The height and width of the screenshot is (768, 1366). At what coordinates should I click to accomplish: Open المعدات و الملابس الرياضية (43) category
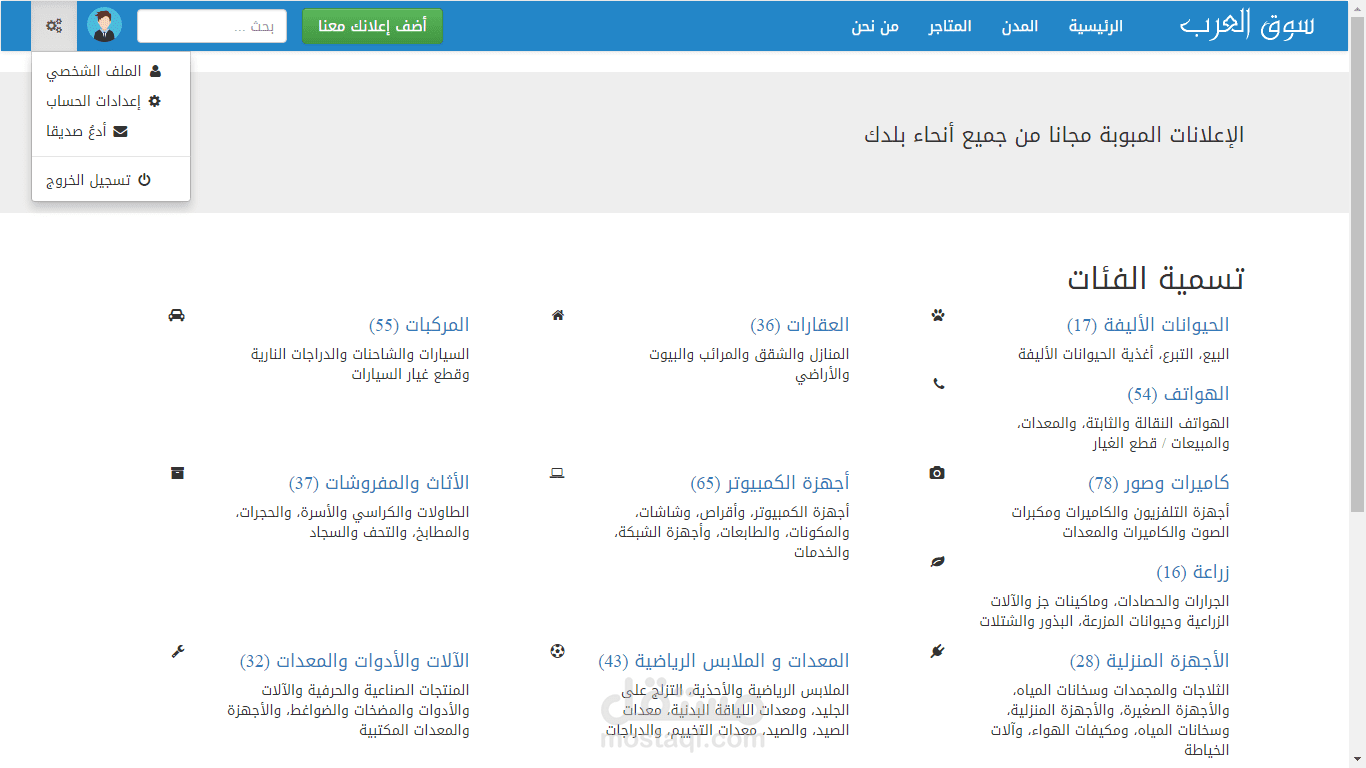tap(724, 661)
